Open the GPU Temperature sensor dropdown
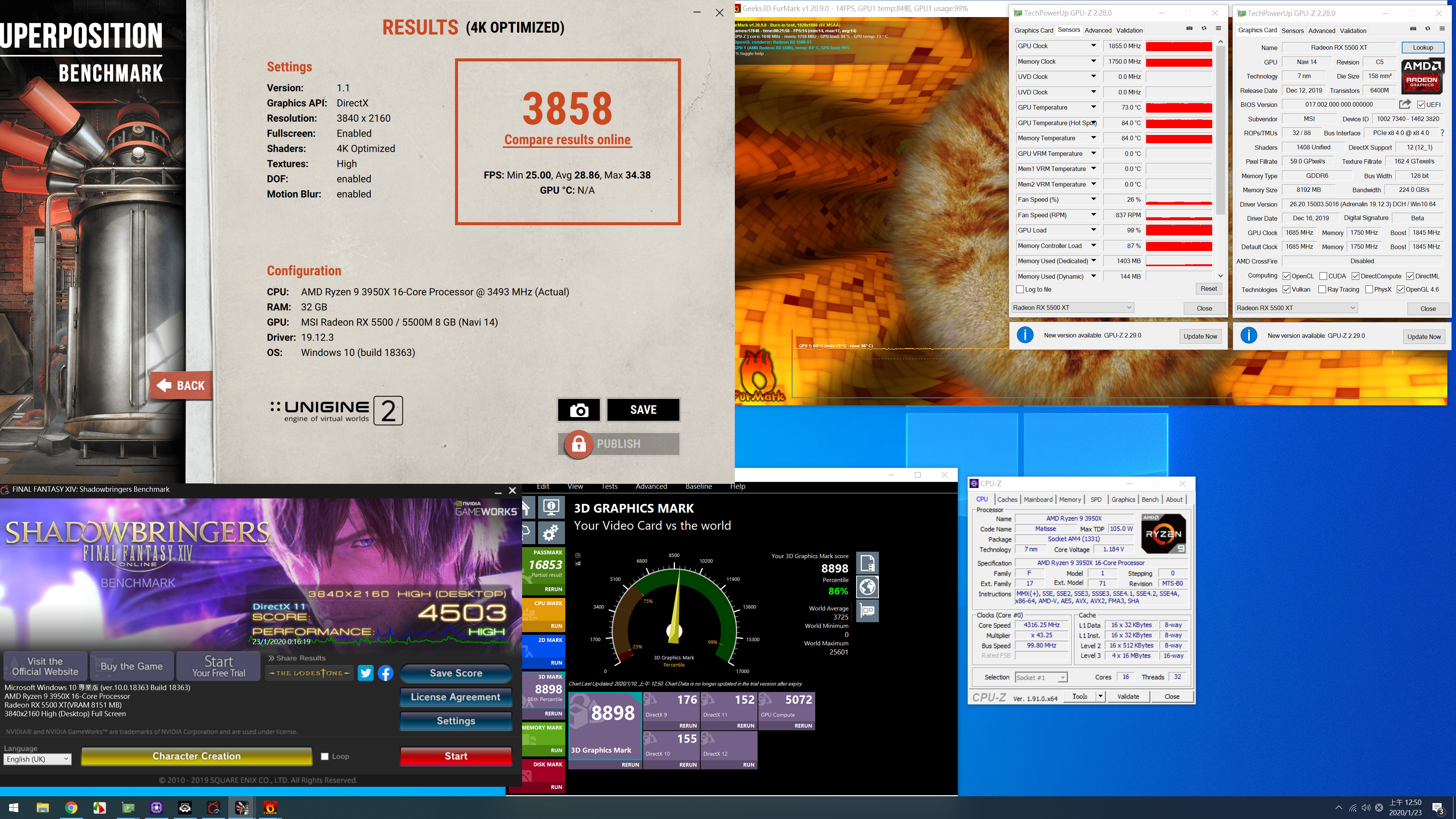This screenshot has width=1456, height=819. click(x=1093, y=107)
